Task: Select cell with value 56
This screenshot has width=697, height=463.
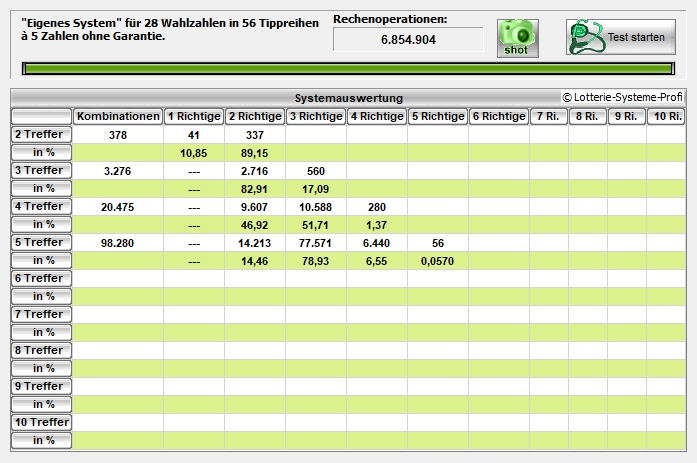Action: (x=438, y=243)
